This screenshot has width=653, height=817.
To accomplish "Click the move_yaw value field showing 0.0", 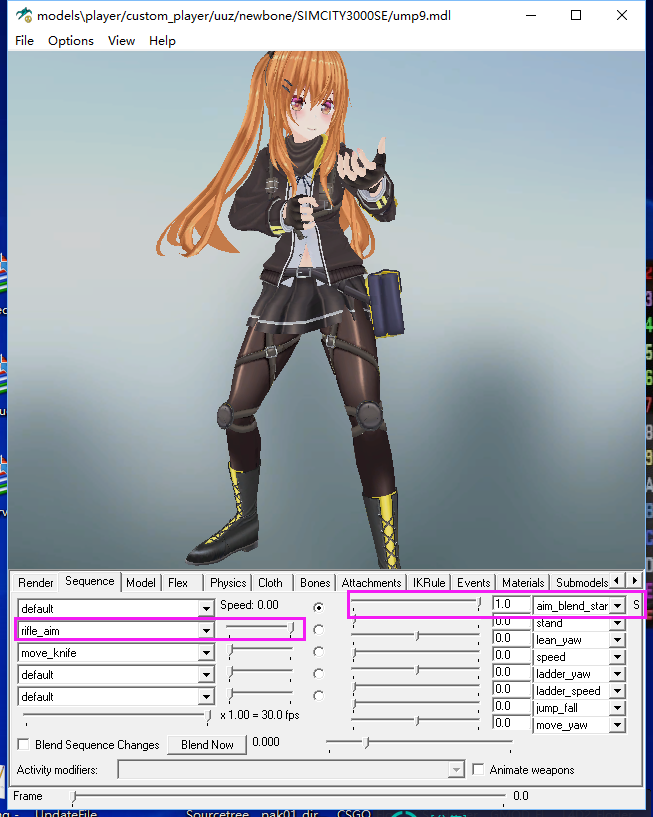I will 511,724.
